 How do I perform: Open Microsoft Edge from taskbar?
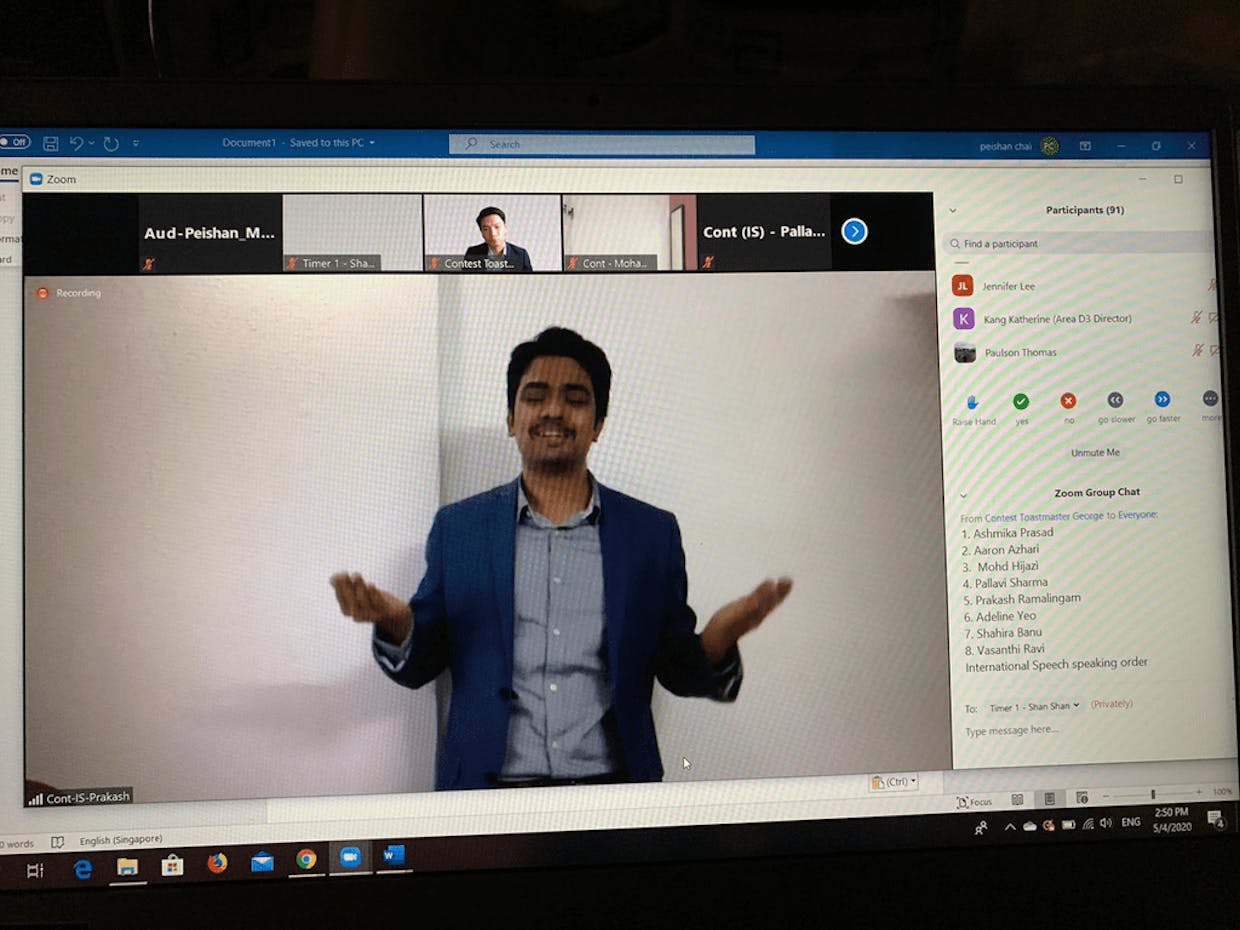coord(82,868)
